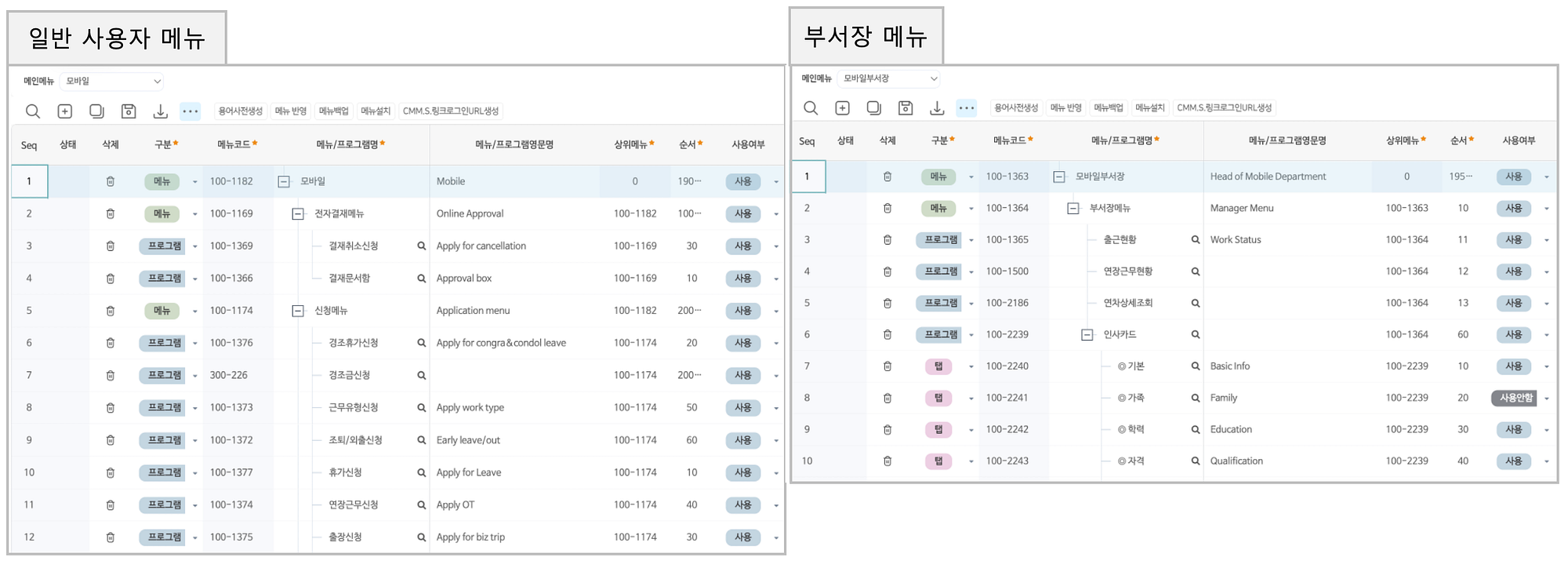Click 메뉴/프로그램영문명 header in general user menu
Screen dimensions: 1568x561
pyautogui.click(x=514, y=144)
